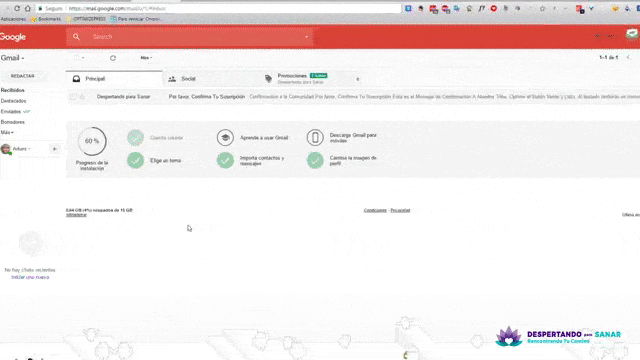This screenshot has height=360, width=640.
Task: Click Iniciar uno nuevo chat link
Action: pos(30,277)
